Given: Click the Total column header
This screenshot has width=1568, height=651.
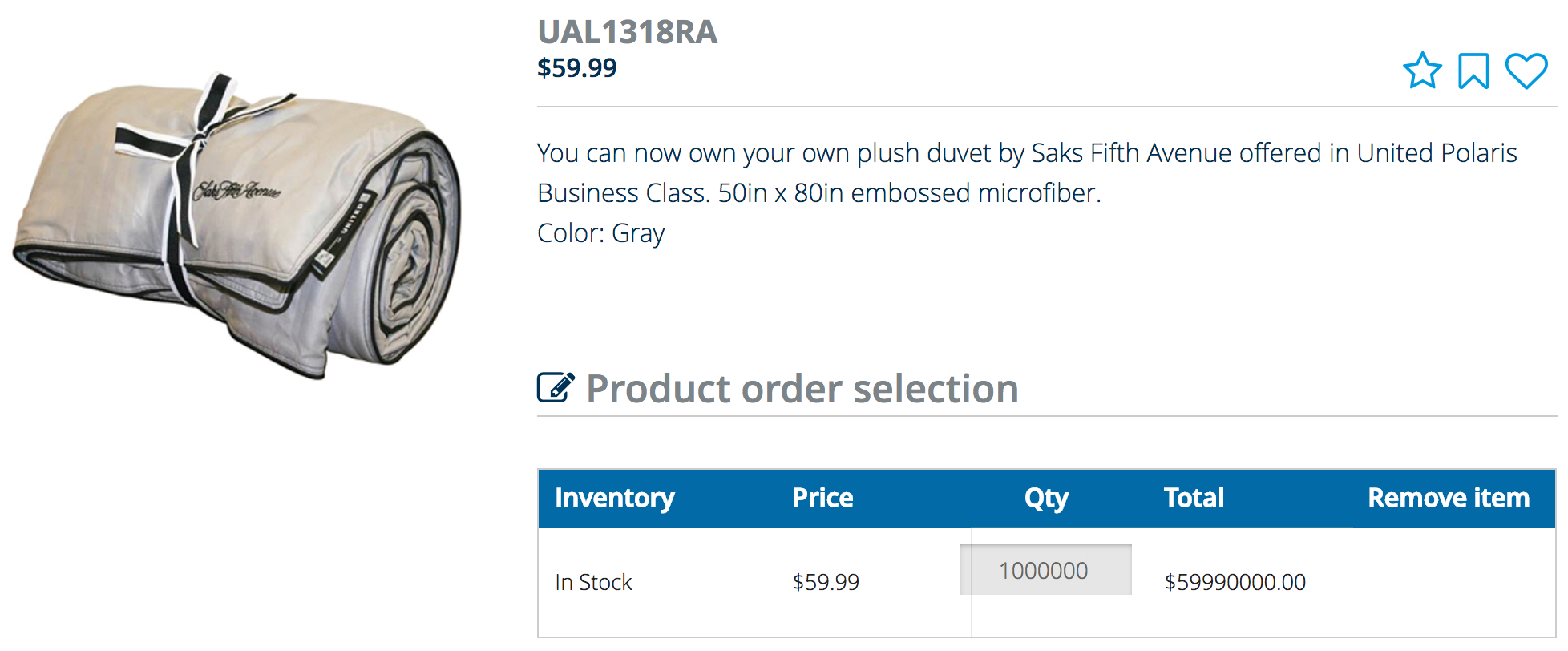Looking at the screenshot, I should 1194,498.
